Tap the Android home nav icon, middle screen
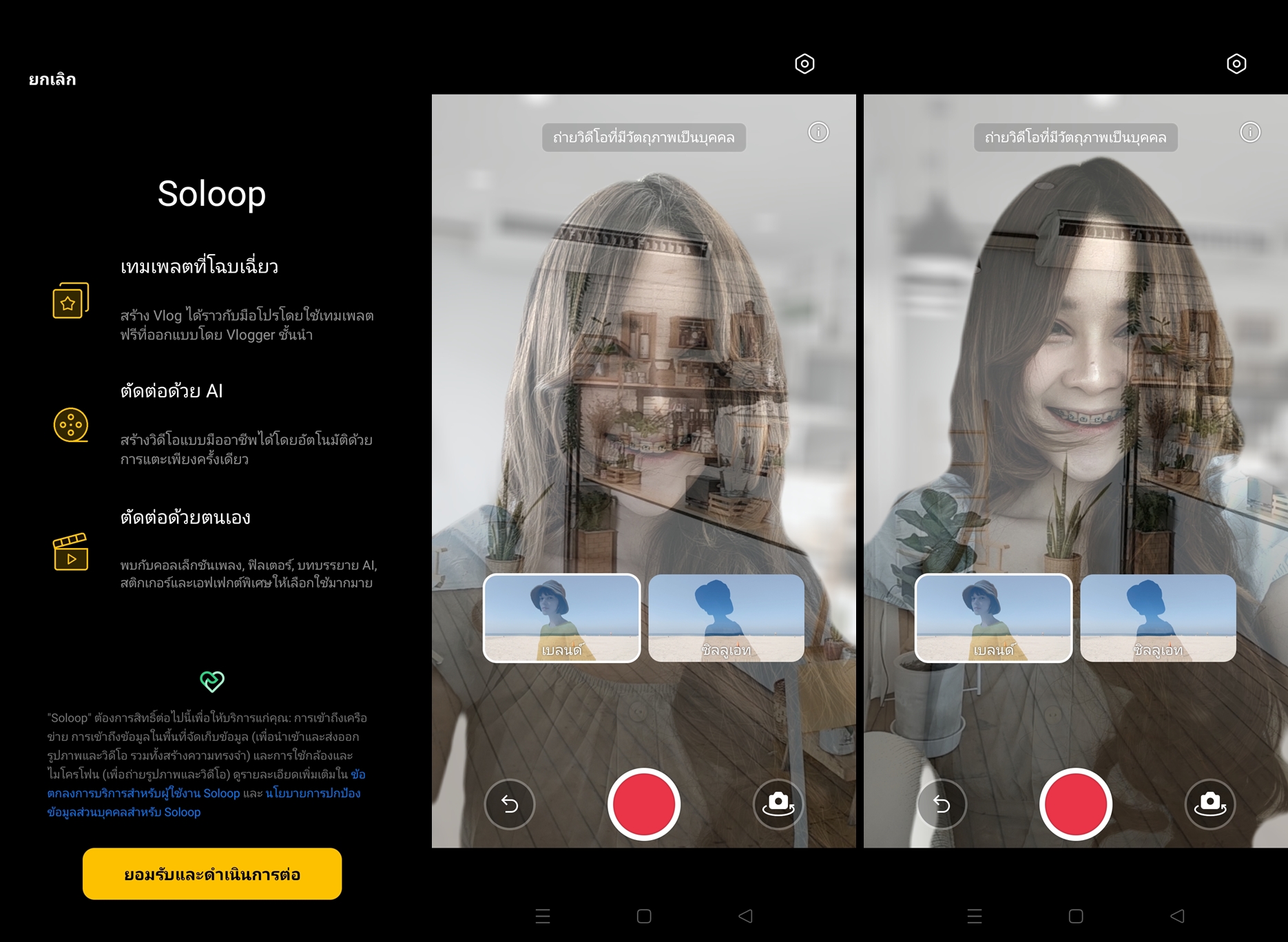This screenshot has width=1288, height=942. pyautogui.click(x=644, y=917)
